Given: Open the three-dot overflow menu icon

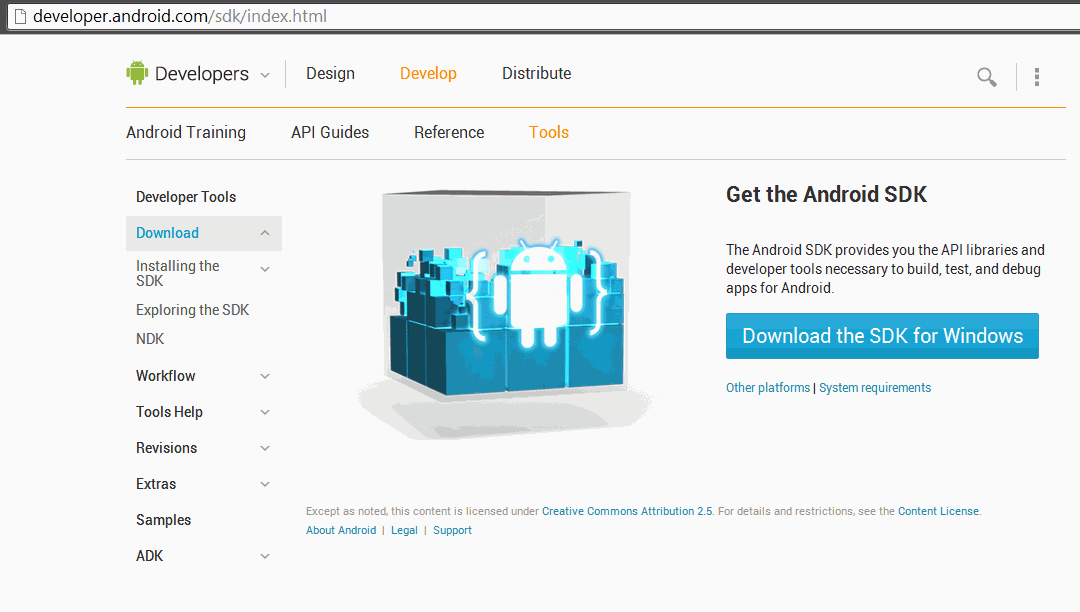Looking at the screenshot, I should (1037, 77).
